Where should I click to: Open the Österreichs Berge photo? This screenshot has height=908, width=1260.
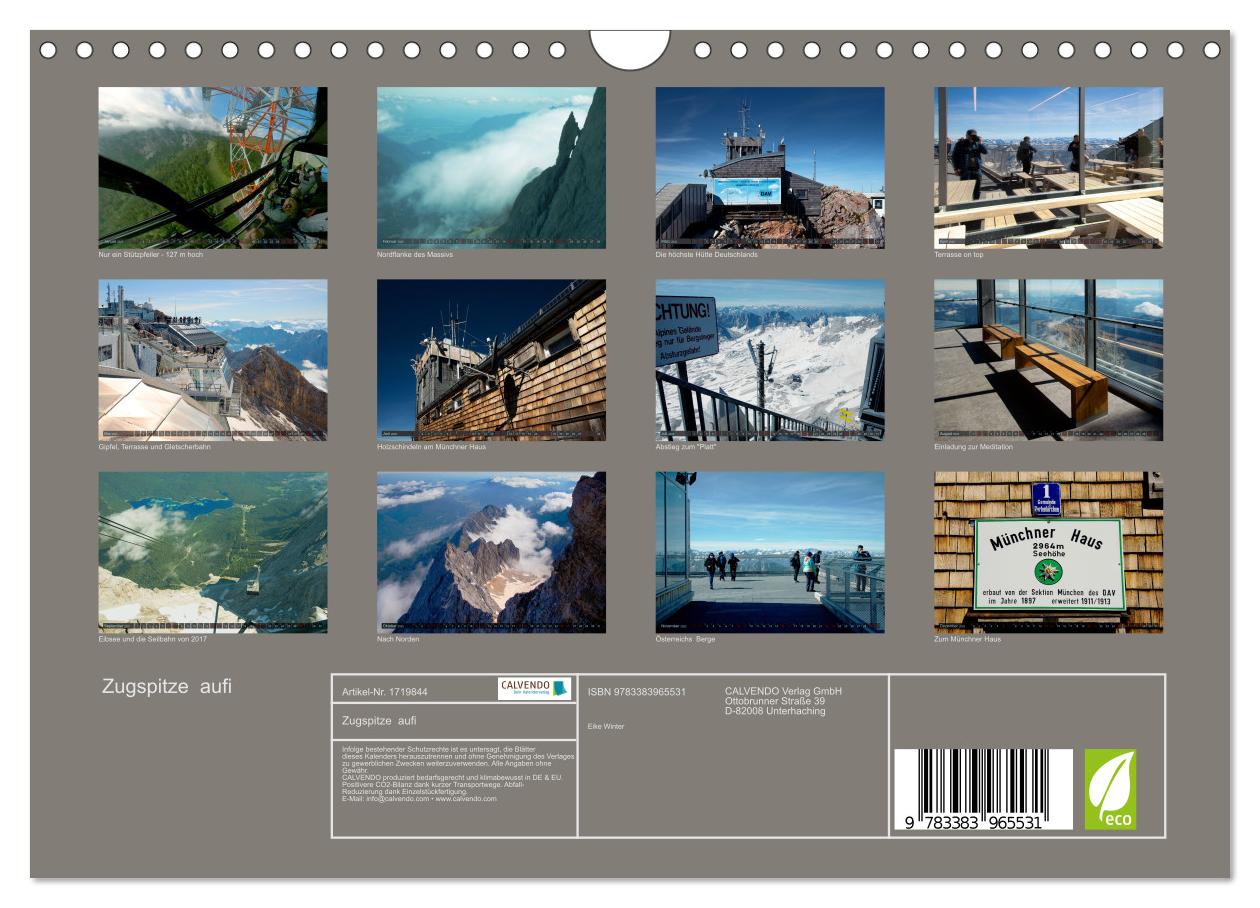(770, 553)
